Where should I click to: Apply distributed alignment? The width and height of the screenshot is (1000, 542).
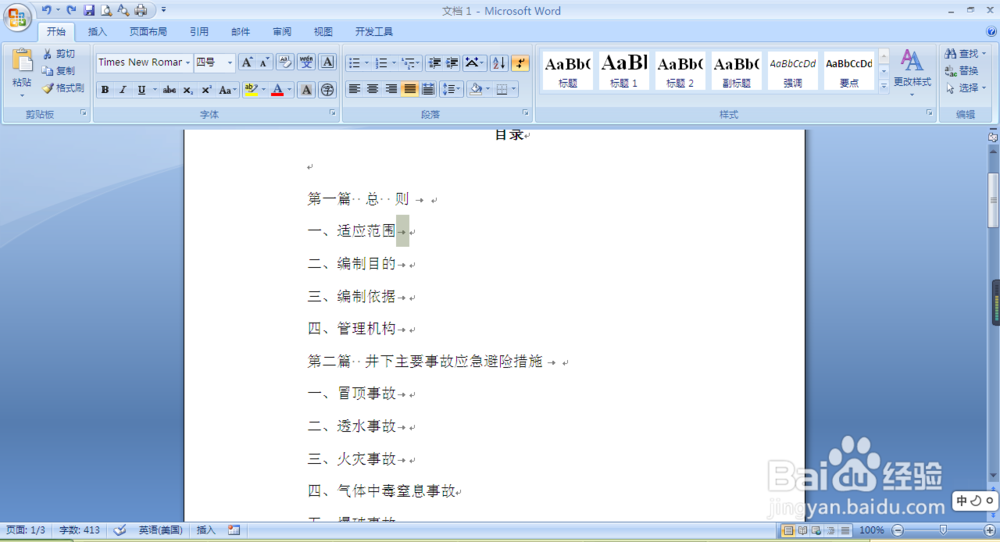coord(428,89)
